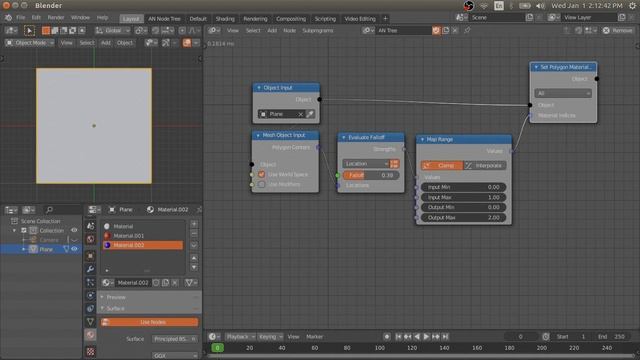Click Output Max value field 2.00
This screenshot has height=360, width=640.
(x=463, y=218)
